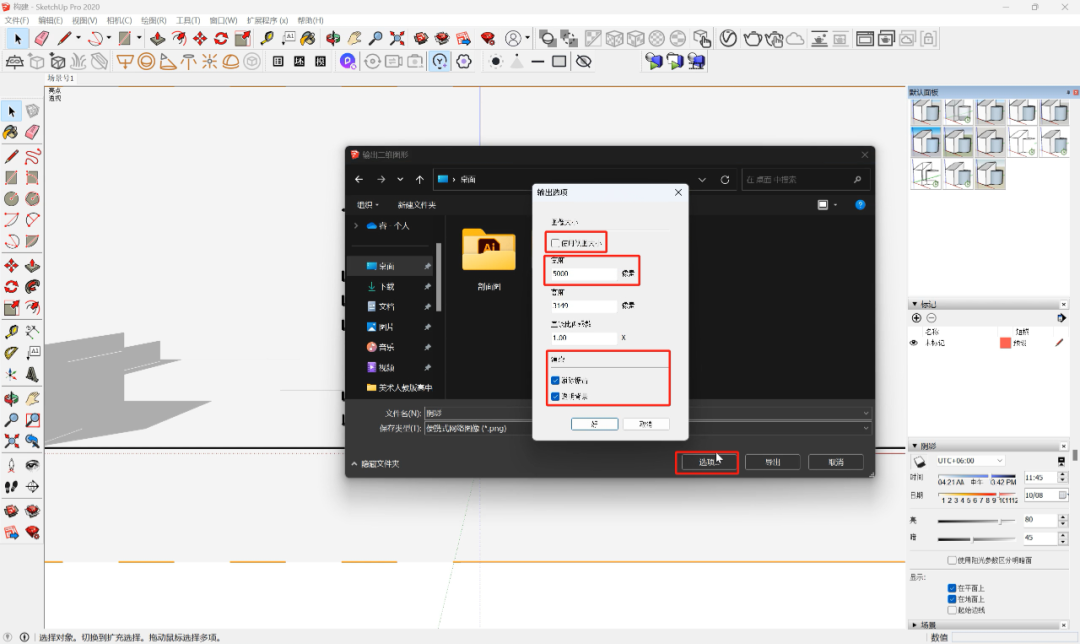Collapse the 标记 tags panel

click(x=915, y=304)
